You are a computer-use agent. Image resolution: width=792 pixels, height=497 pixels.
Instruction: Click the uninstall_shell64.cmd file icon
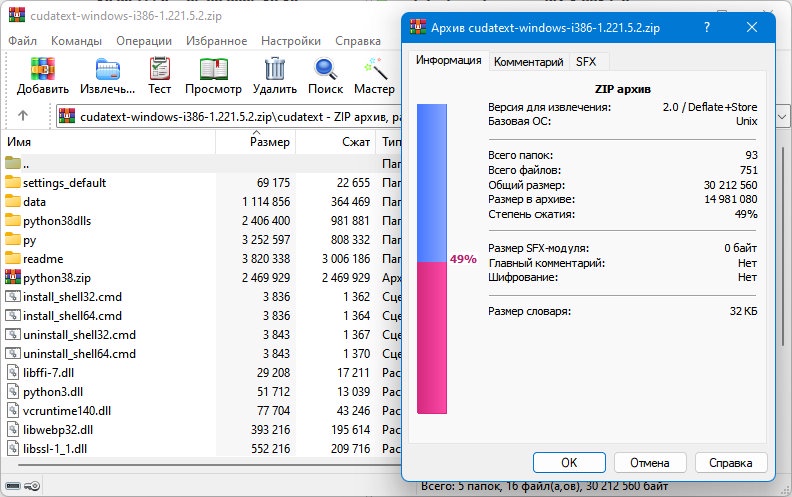(13, 354)
